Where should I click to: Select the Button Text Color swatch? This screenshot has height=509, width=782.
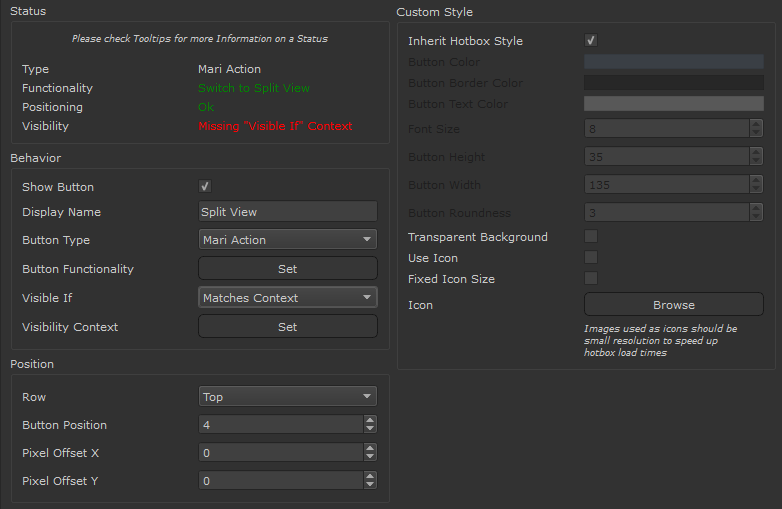pyautogui.click(x=673, y=104)
